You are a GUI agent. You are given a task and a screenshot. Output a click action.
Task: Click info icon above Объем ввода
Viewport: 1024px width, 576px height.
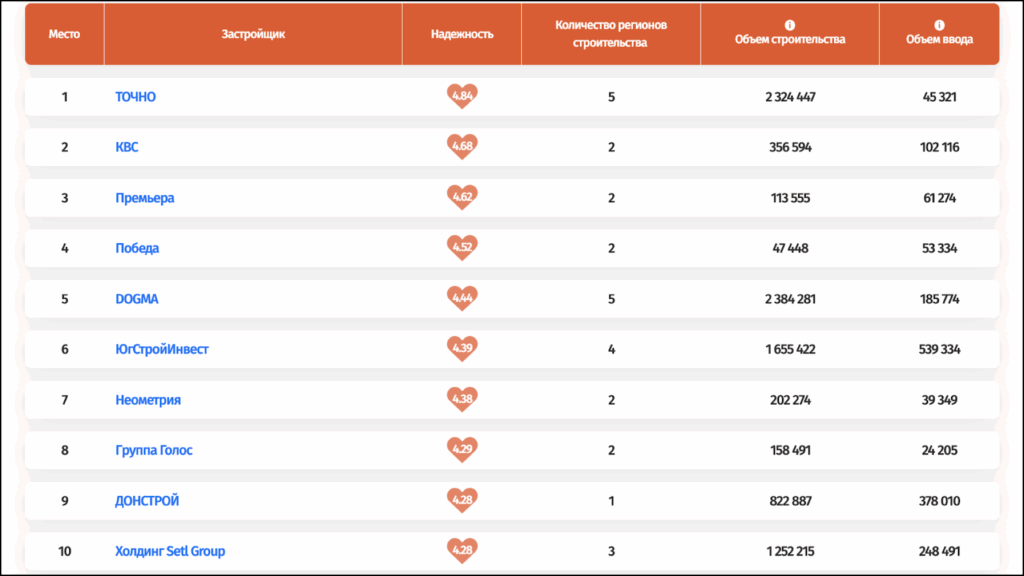tap(939, 25)
